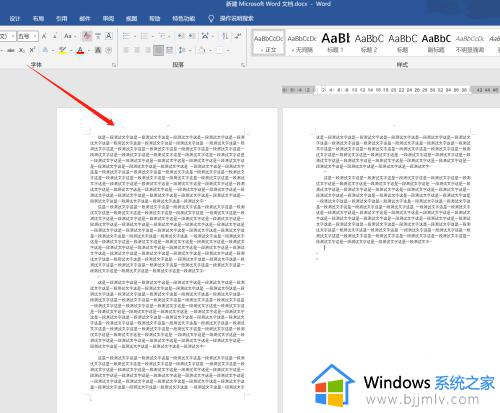This screenshot has width=500, height=413.
Task: Open the 设计 ribbon tab
Action: [x=15, y=19]
